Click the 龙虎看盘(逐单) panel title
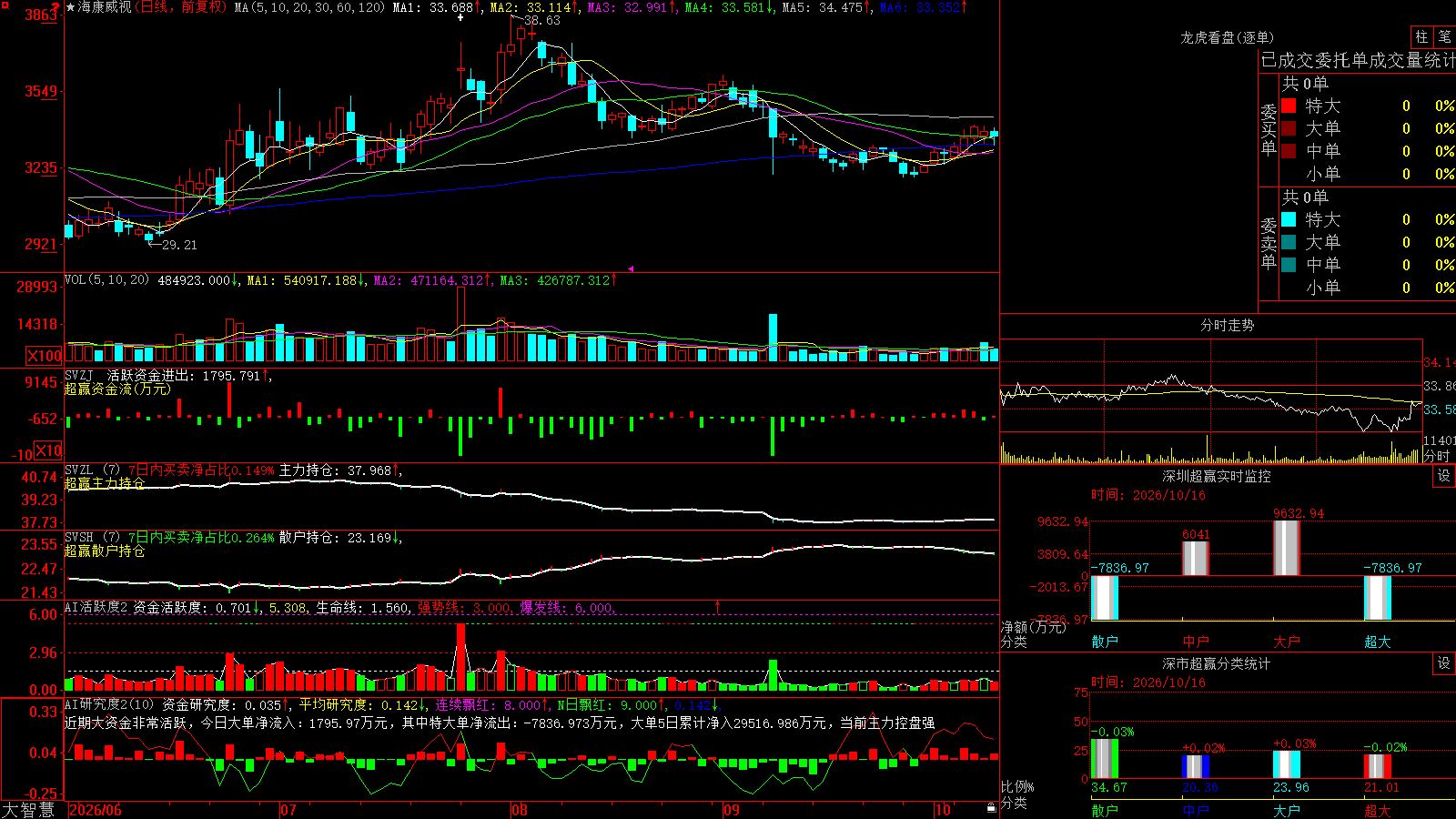Viewport: 1456px width, 819px height. coord(1227,37)
